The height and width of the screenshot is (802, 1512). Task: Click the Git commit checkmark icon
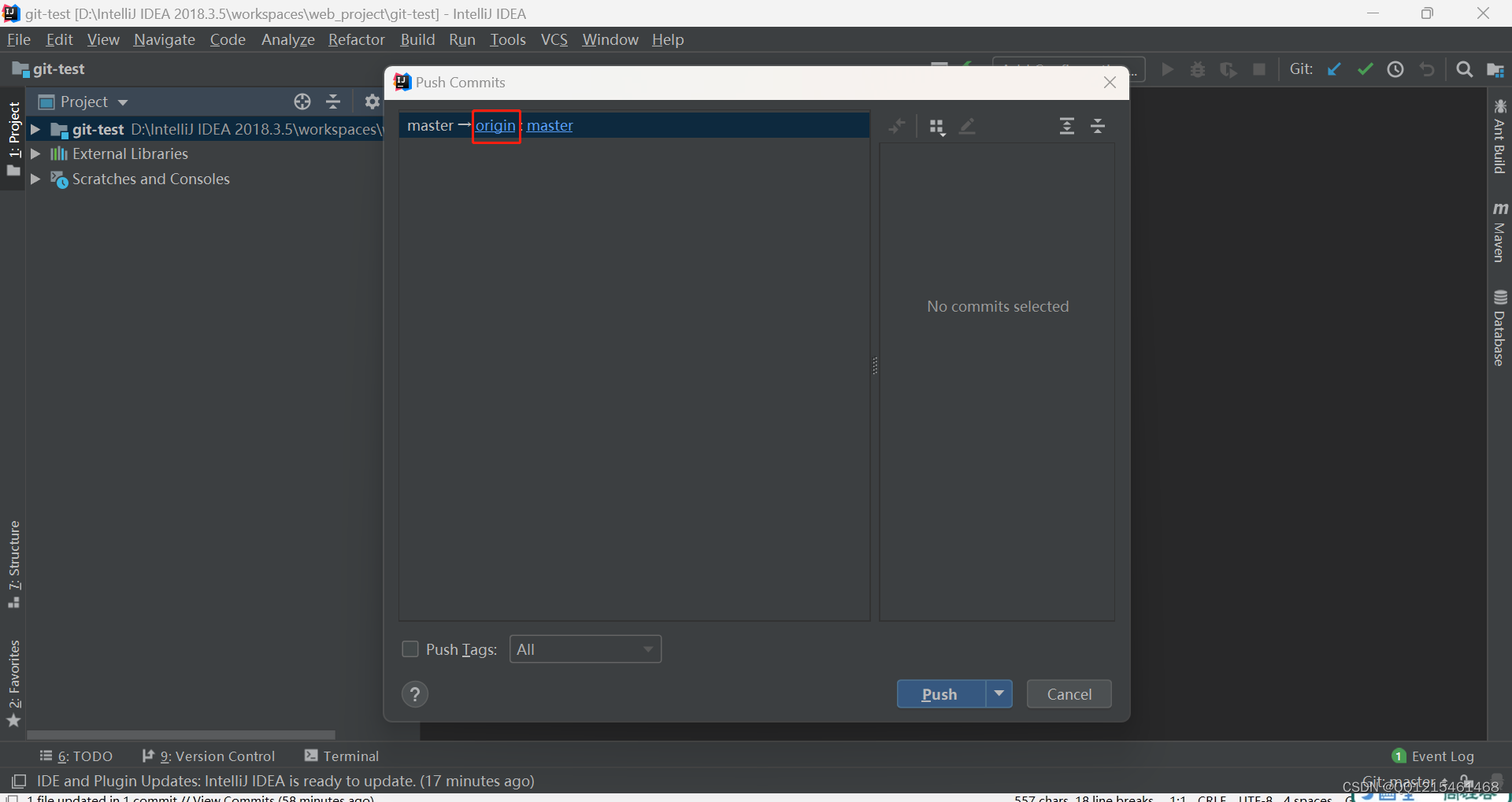(1365, 69)
